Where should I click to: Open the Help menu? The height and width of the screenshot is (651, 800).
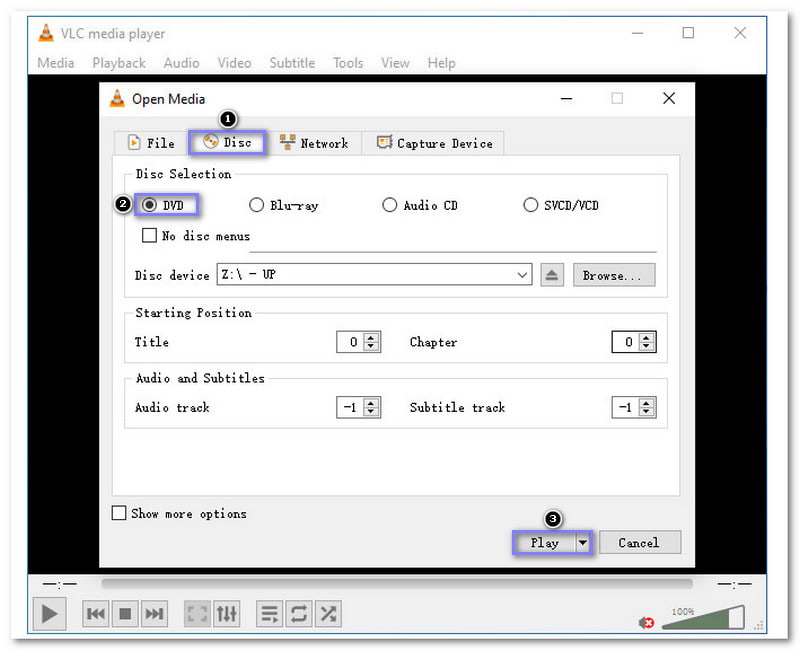(x=442, y=63)
